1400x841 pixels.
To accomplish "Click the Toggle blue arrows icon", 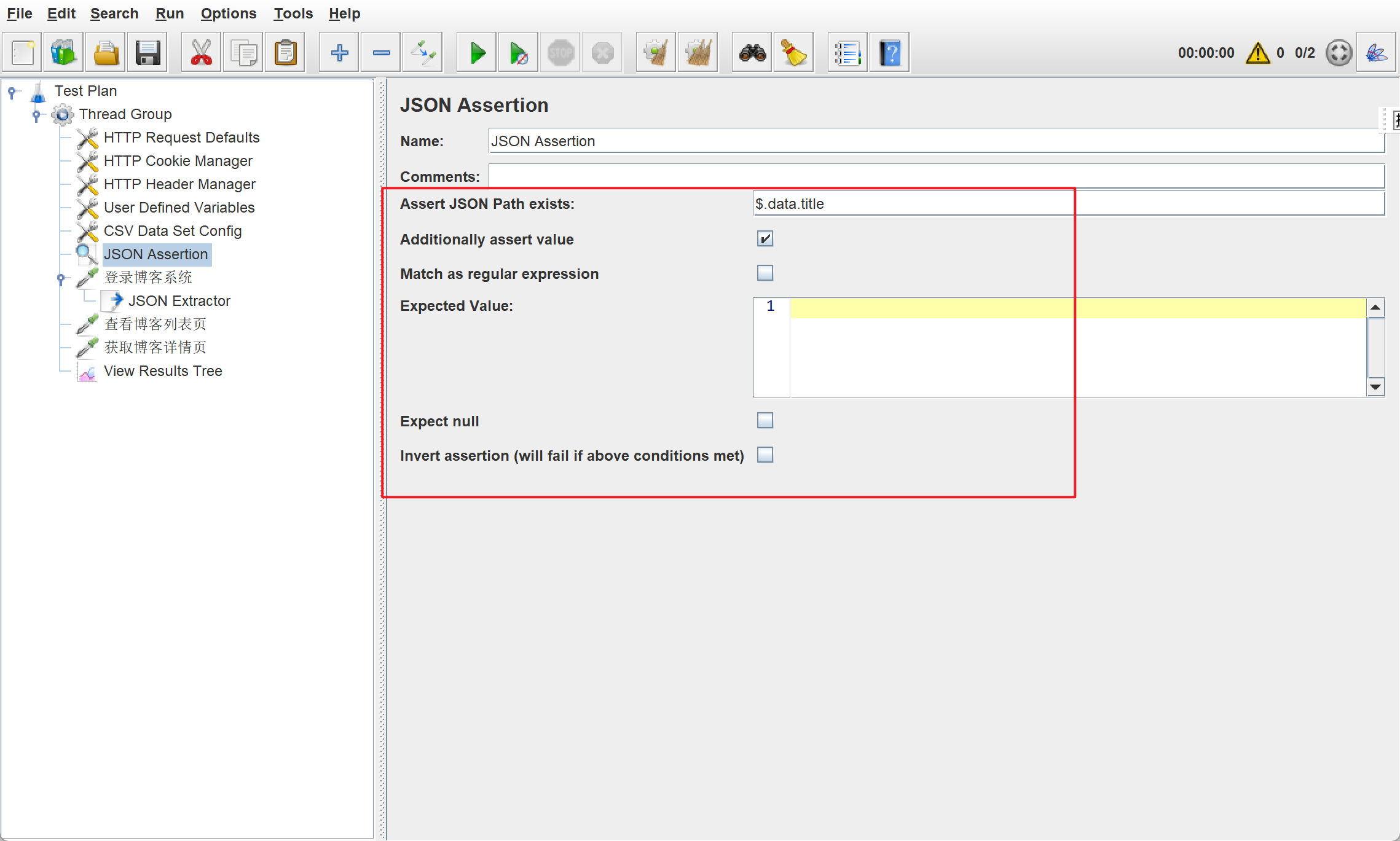I will [423, 53].
